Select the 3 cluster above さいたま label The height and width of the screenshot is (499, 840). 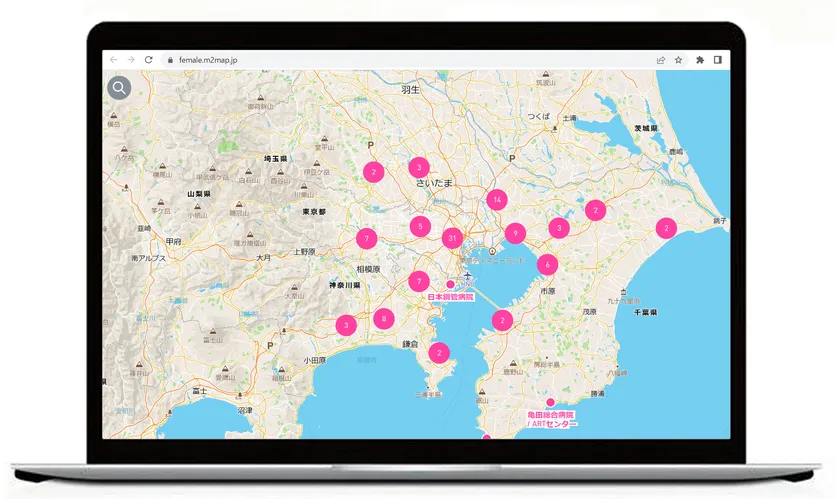coord(419,167)
